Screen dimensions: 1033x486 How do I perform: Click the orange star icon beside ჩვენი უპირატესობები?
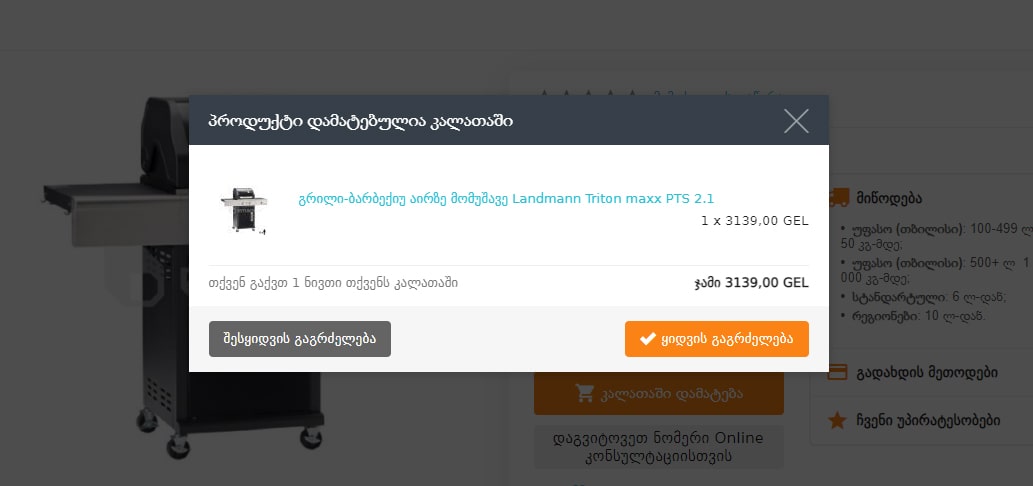click(837, 420)
